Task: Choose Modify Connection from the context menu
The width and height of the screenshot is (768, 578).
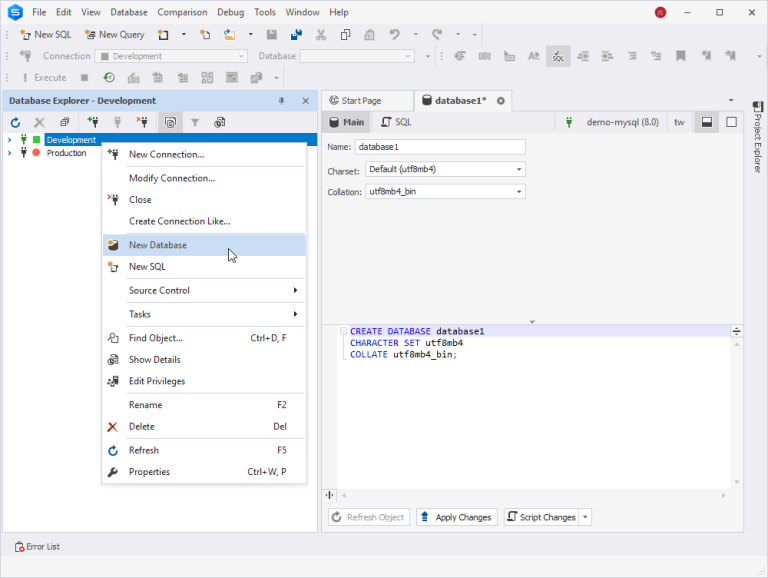Action: [204, 178]
